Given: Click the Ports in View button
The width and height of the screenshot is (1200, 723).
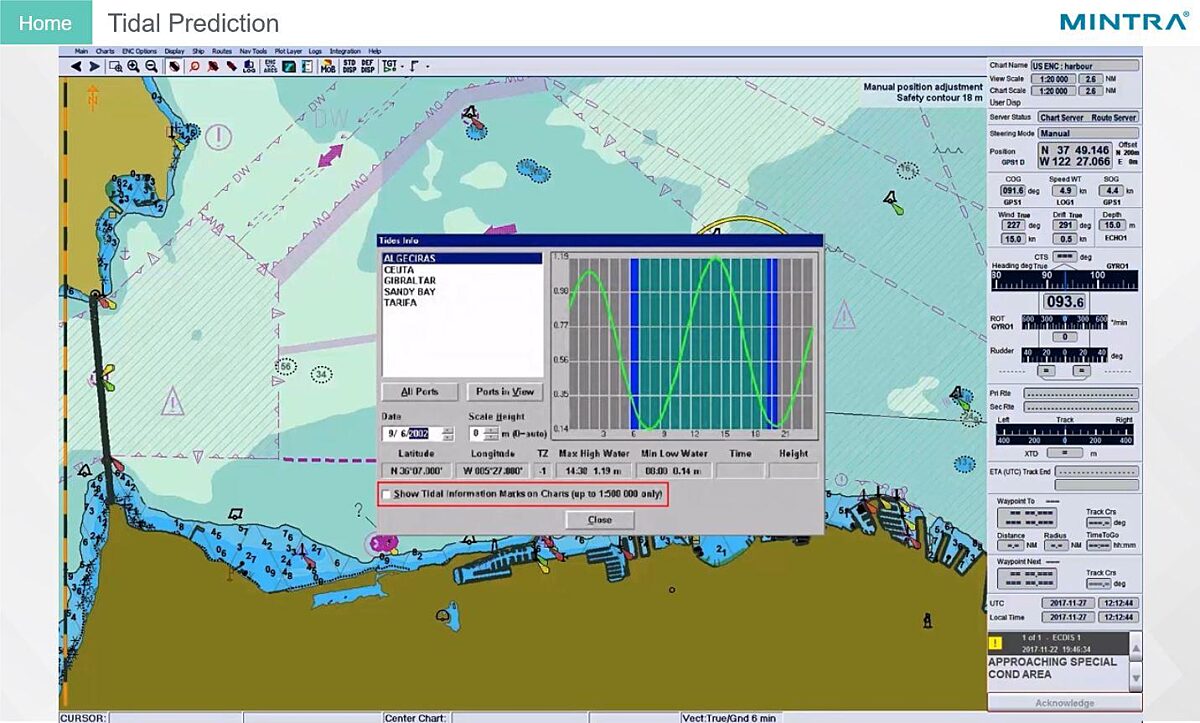Looking at the screenshot, I should point(505,392).
